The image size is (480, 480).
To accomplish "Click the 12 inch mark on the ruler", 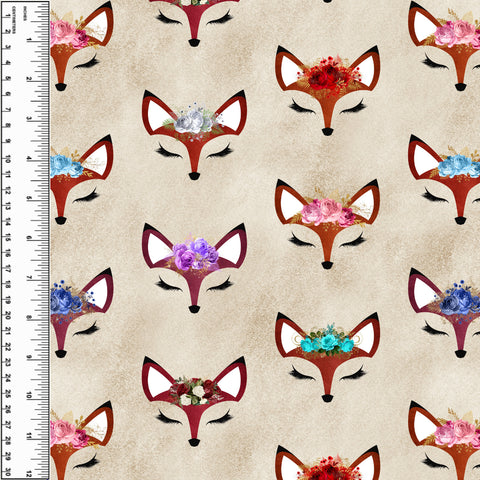I will [x=29, y=474].
